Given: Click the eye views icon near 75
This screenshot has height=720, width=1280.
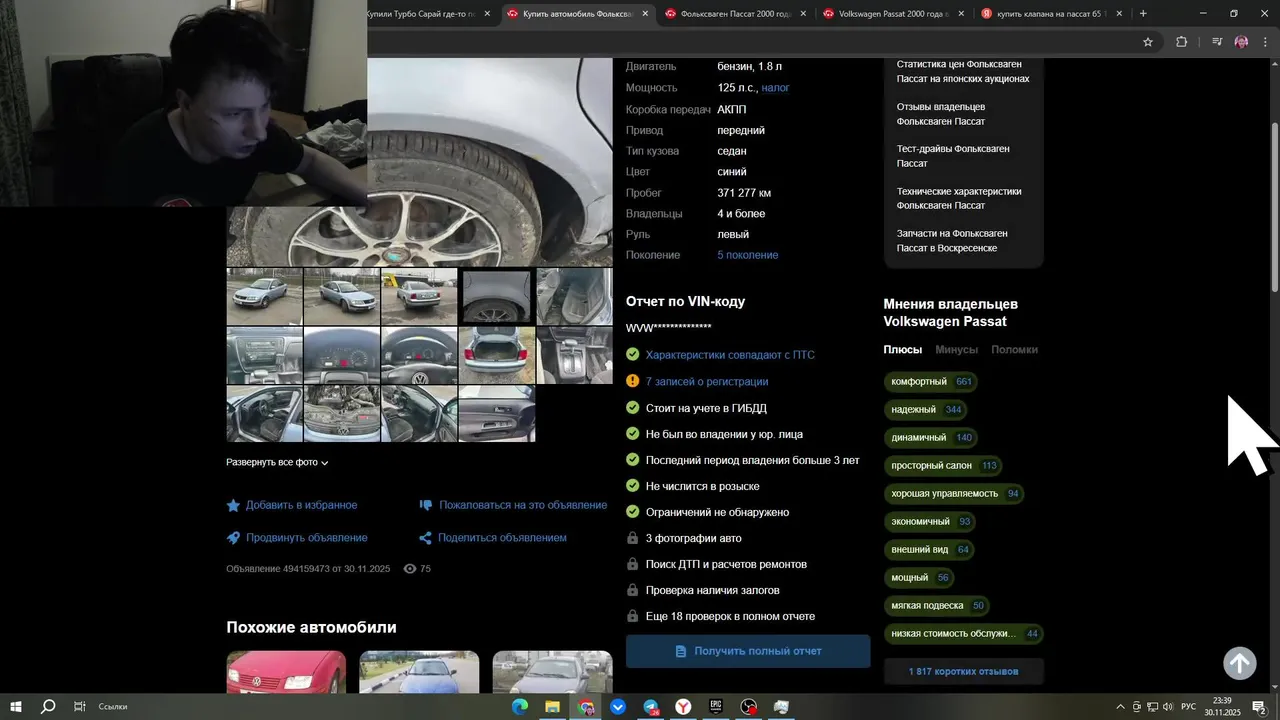Looking at the screenshot, I should 410,569.
